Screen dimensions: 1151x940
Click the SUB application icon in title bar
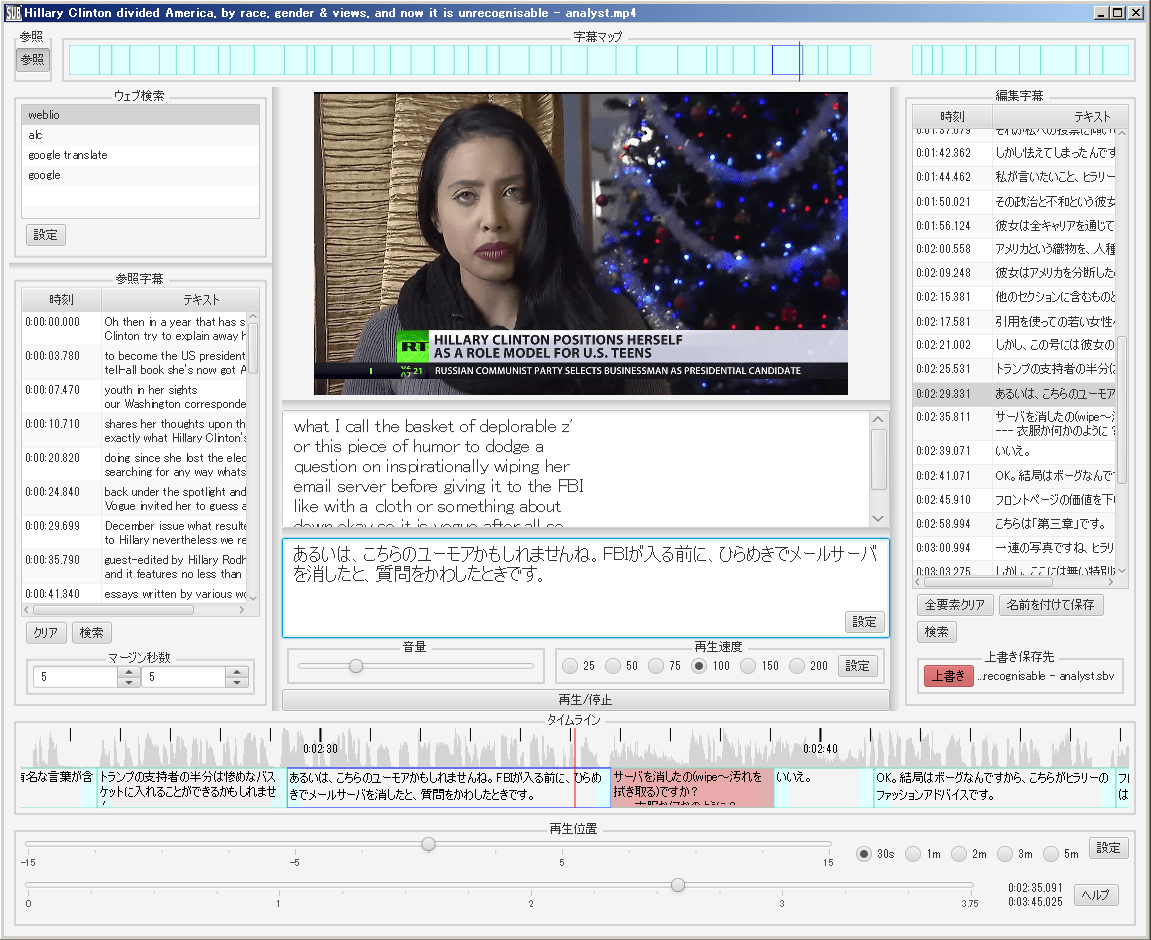12,12
